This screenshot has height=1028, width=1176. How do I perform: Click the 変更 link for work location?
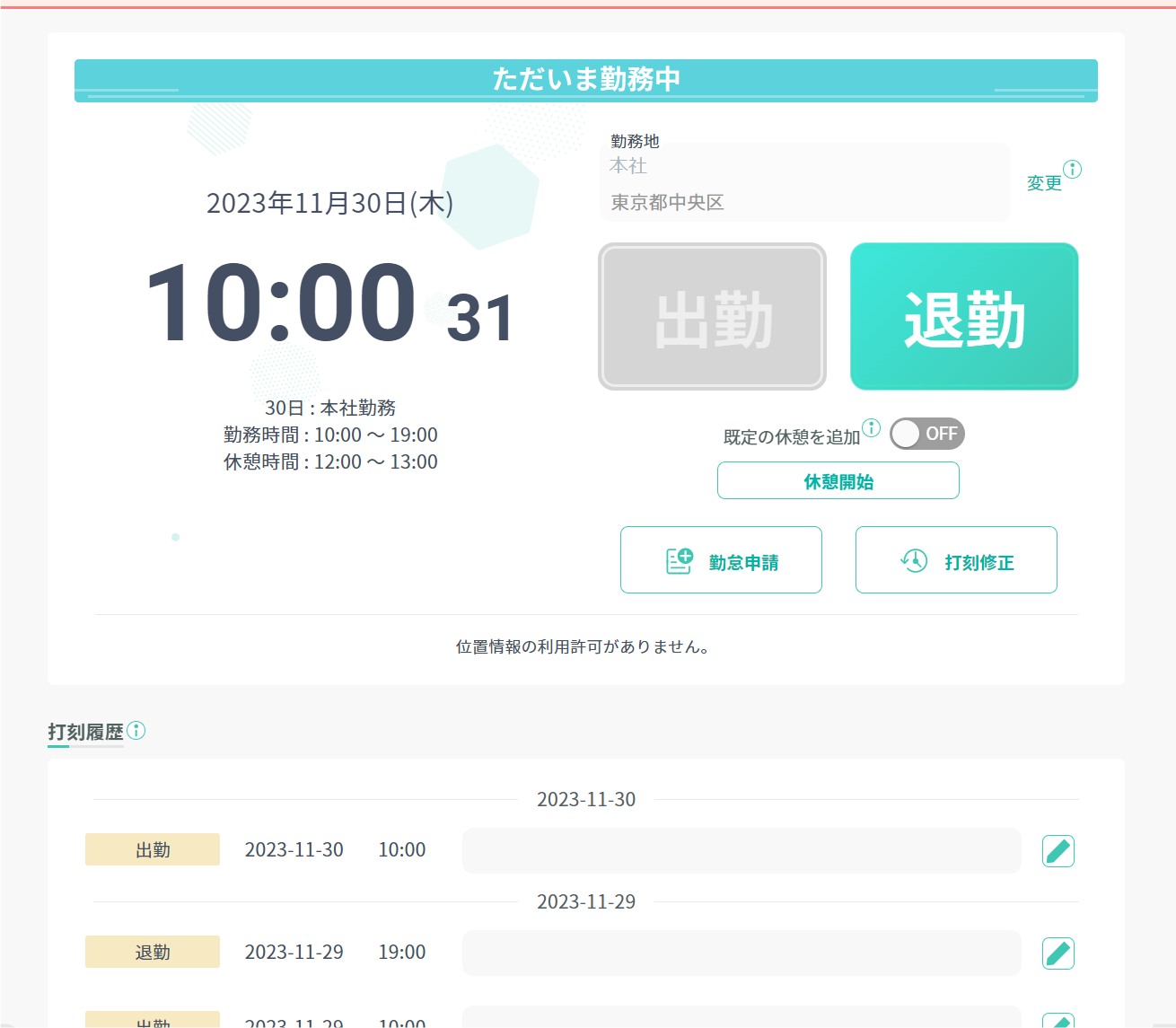pos(1043,183)
